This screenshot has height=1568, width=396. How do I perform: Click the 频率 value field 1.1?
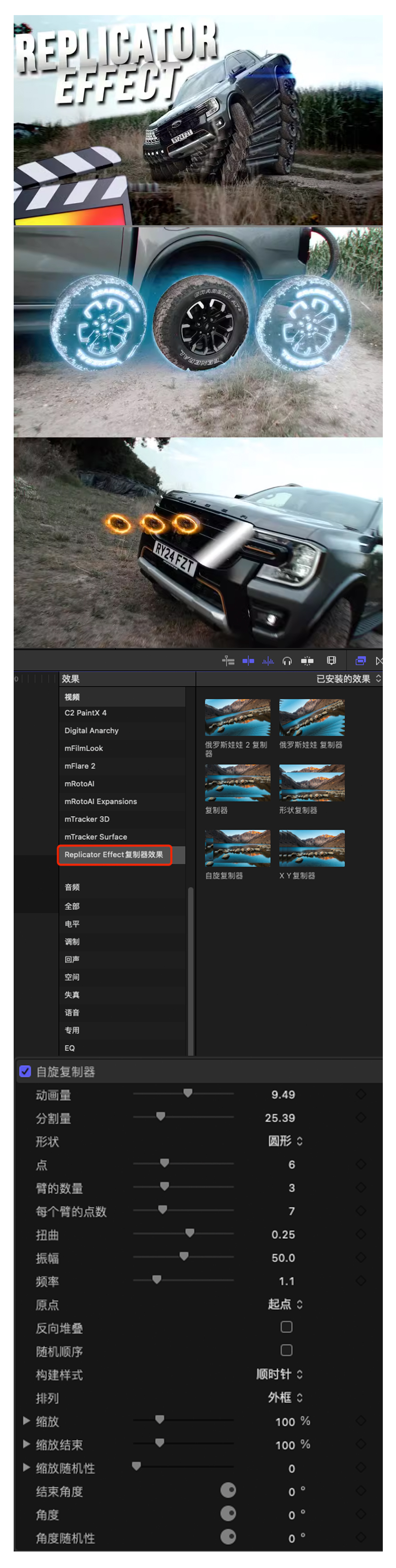tap(286, 1281)
